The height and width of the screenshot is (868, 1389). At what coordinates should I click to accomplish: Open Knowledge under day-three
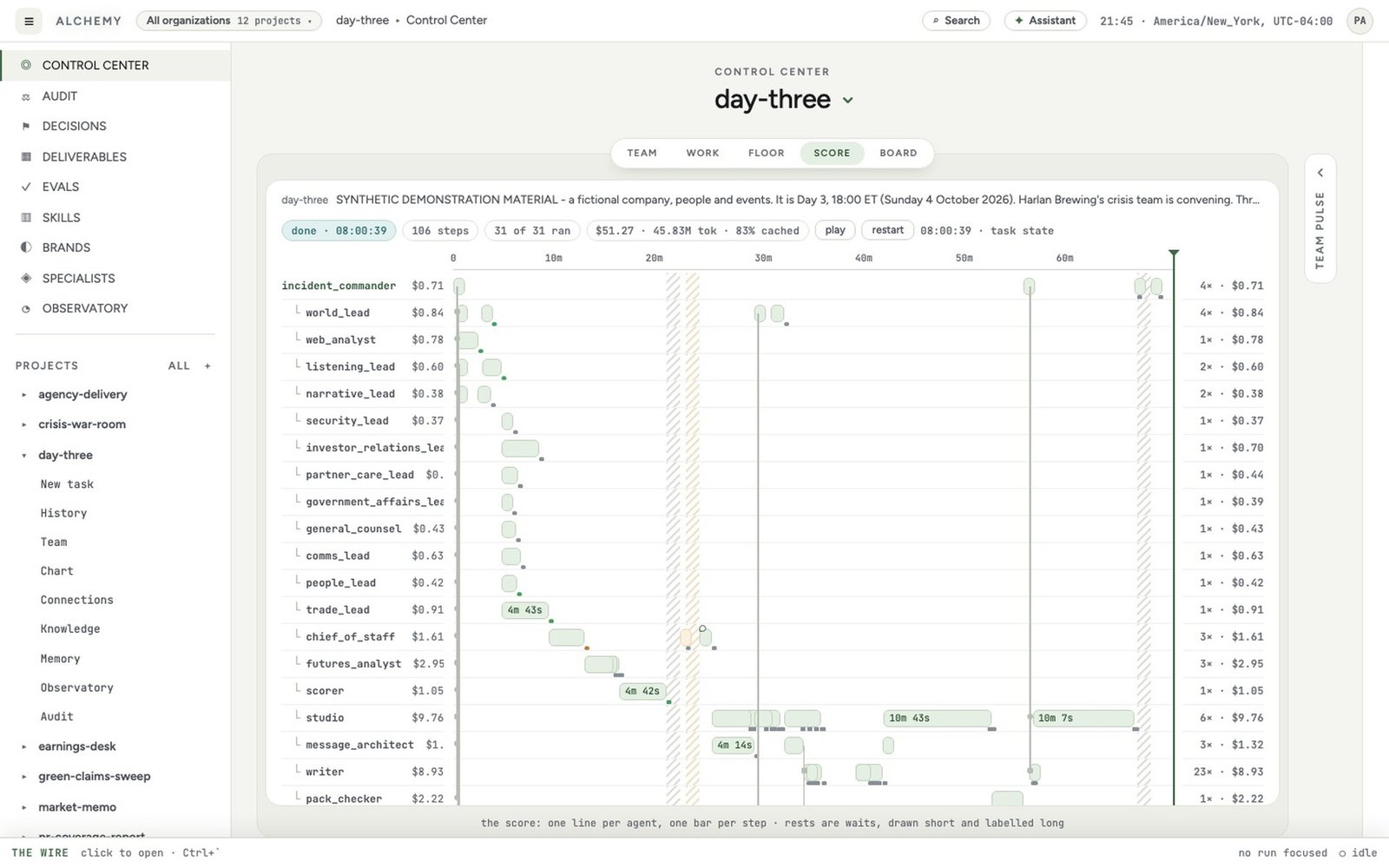click(70, 629)
